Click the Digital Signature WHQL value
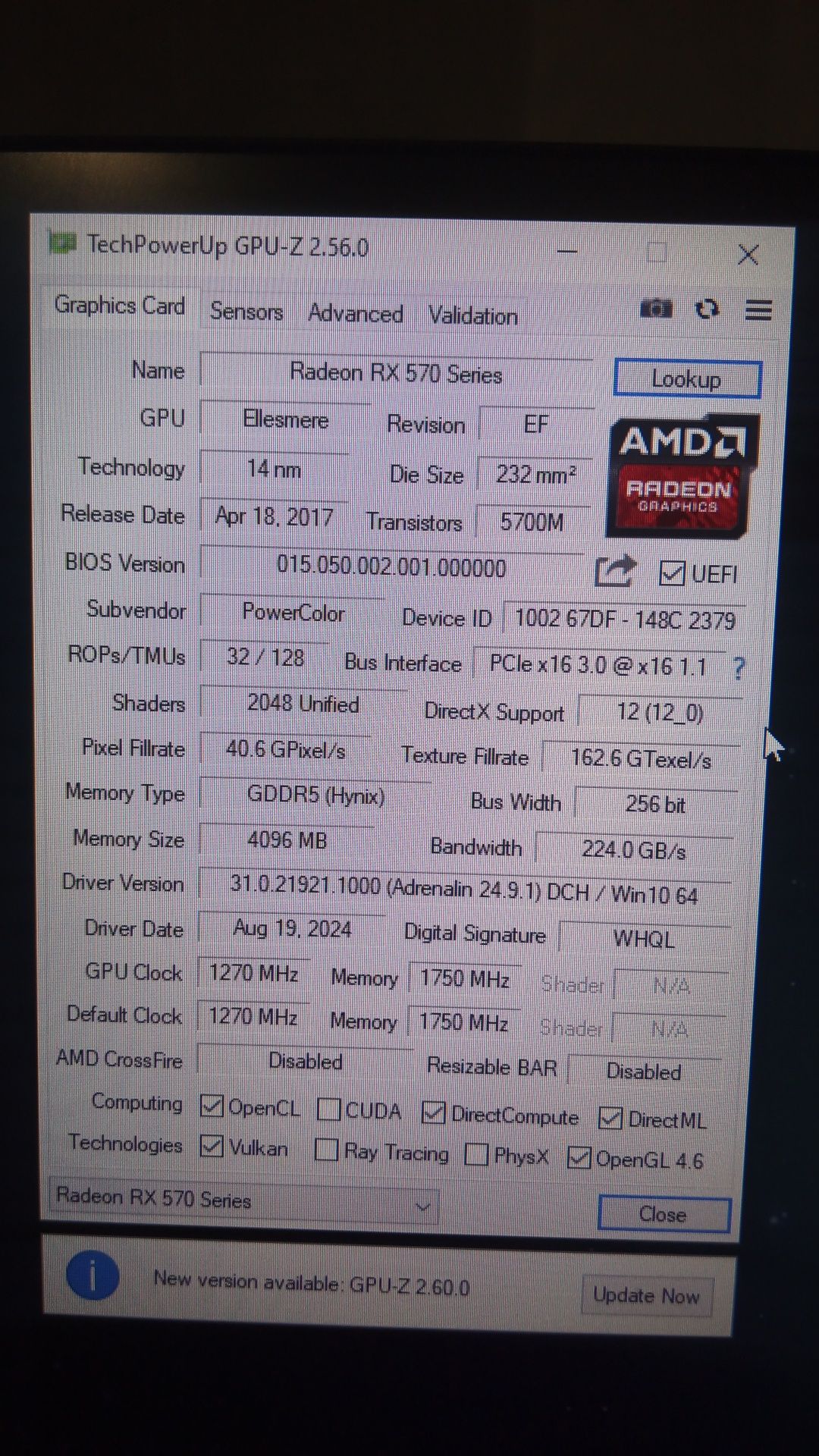Image resolution: width=819 pixels, height=1456 pixels. pyautogui.click(x=645, y=939)
